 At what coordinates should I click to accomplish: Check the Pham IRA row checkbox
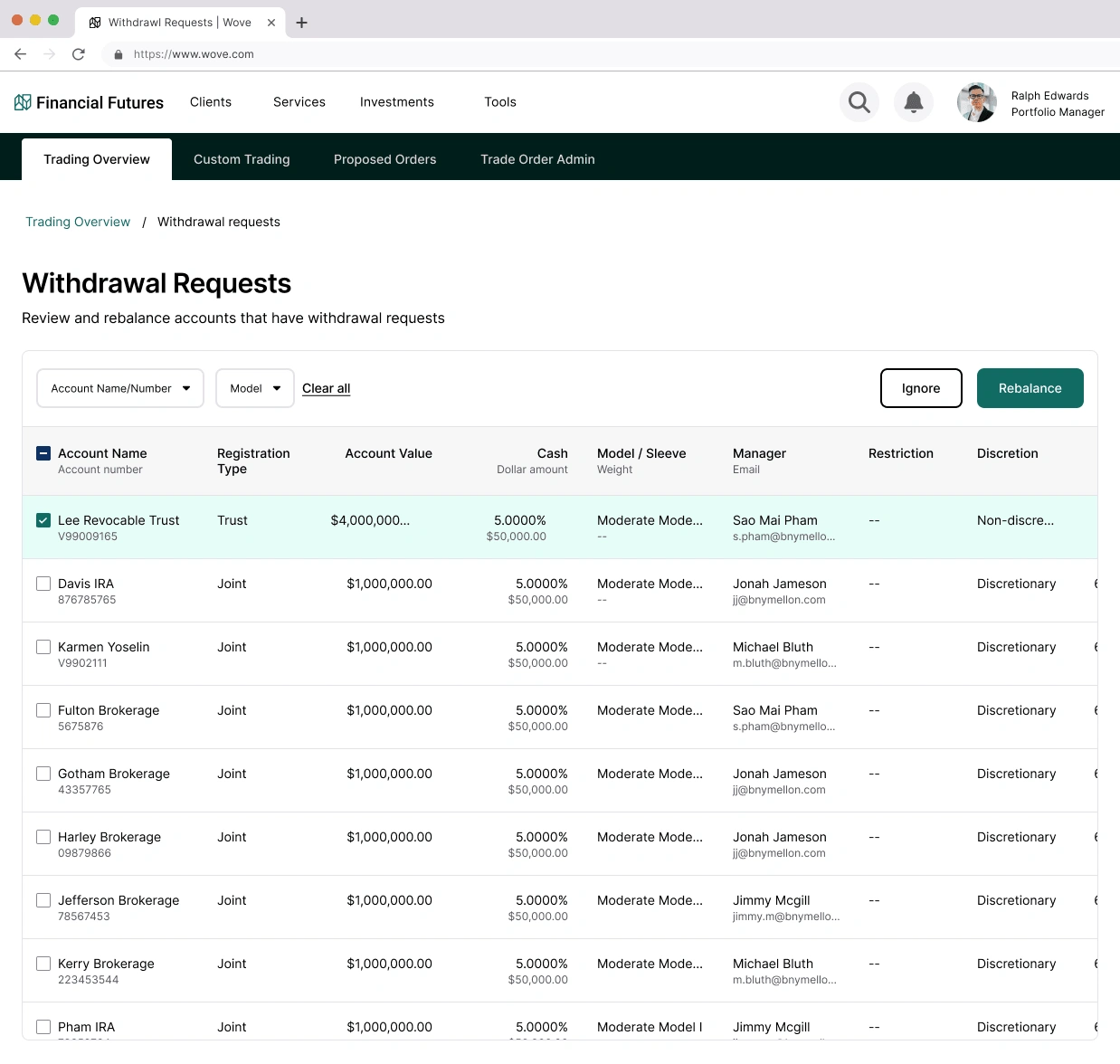[43, 1027]
